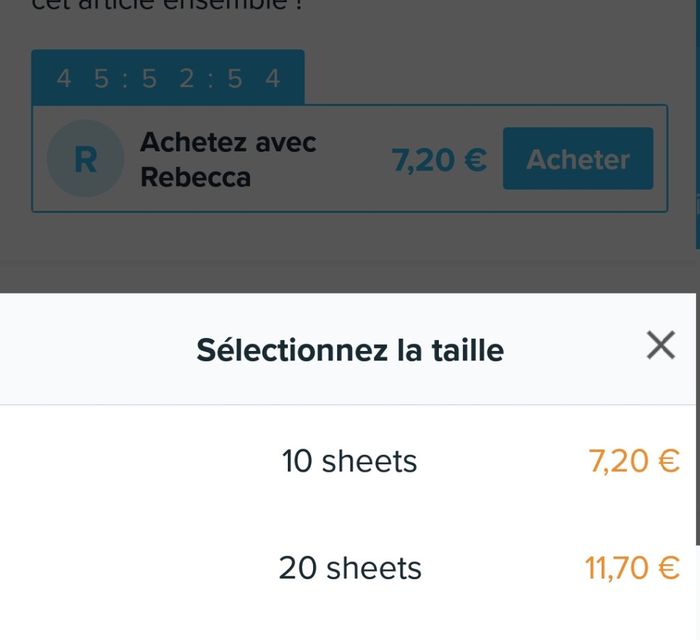The image size is (700, 640).
Task: Click the hours digits '45' in the countdown
Action: (83, 79)
